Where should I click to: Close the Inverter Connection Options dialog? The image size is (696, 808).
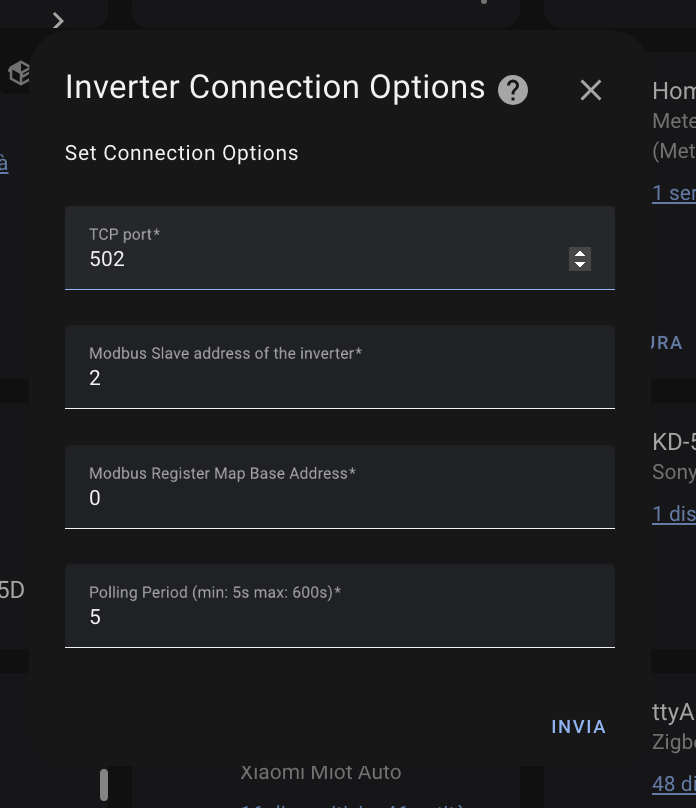click(x=591, y=90)
